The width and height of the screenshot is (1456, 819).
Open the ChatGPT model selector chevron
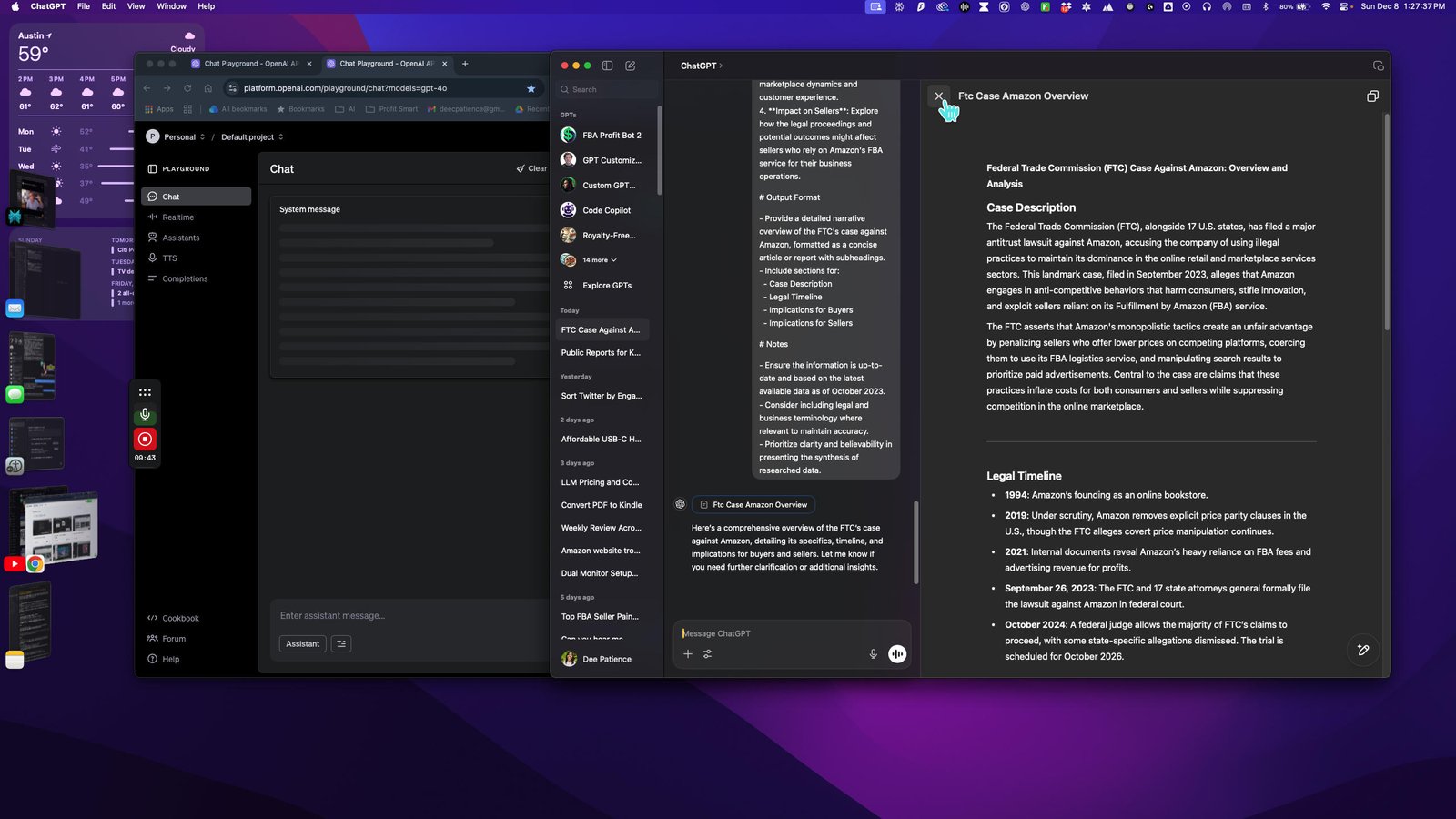click(721, 66)
